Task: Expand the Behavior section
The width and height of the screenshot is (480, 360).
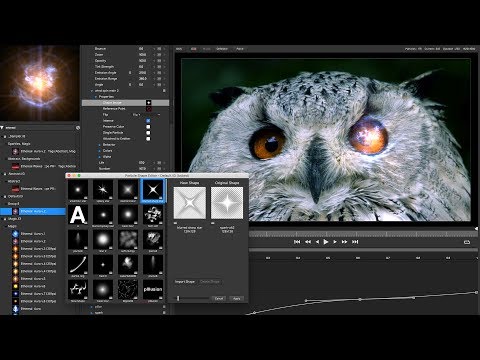Action: coord(99,145)
